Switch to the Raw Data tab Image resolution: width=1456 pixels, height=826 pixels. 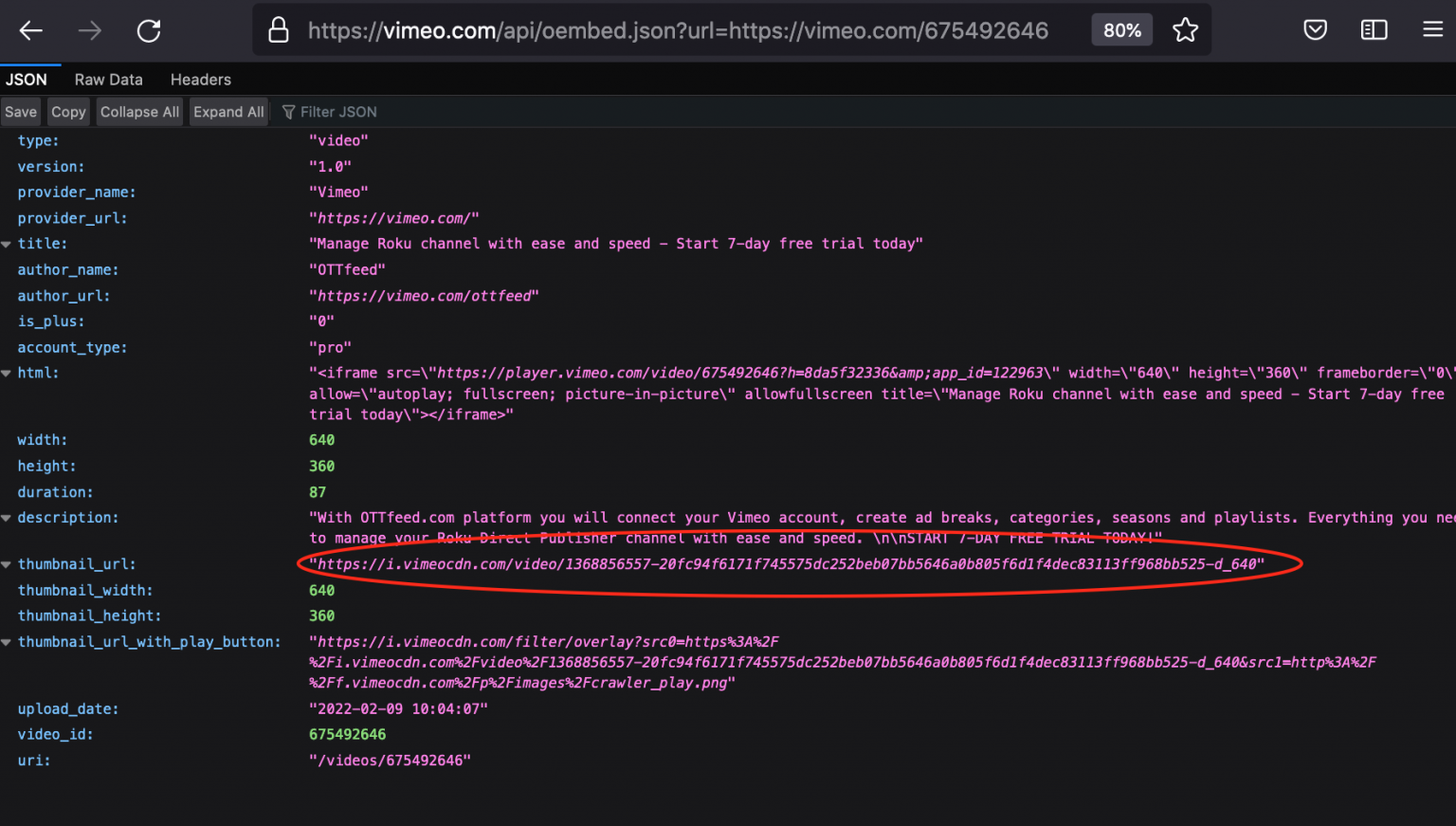[108, 79]
